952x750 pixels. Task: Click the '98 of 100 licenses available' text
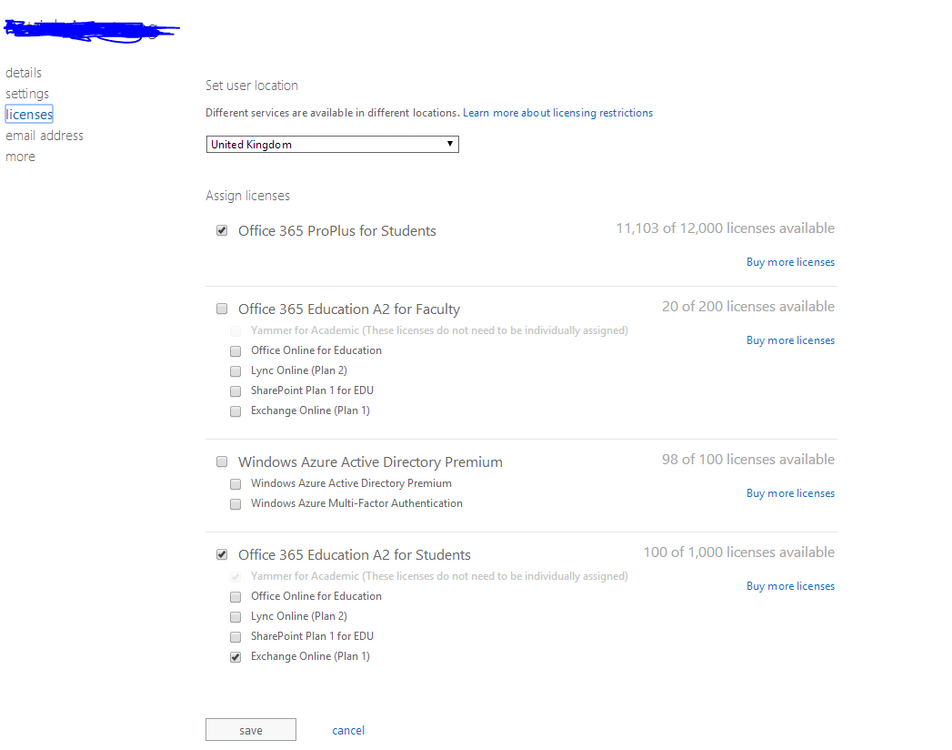pyautogui.click(x=748, y=460)
